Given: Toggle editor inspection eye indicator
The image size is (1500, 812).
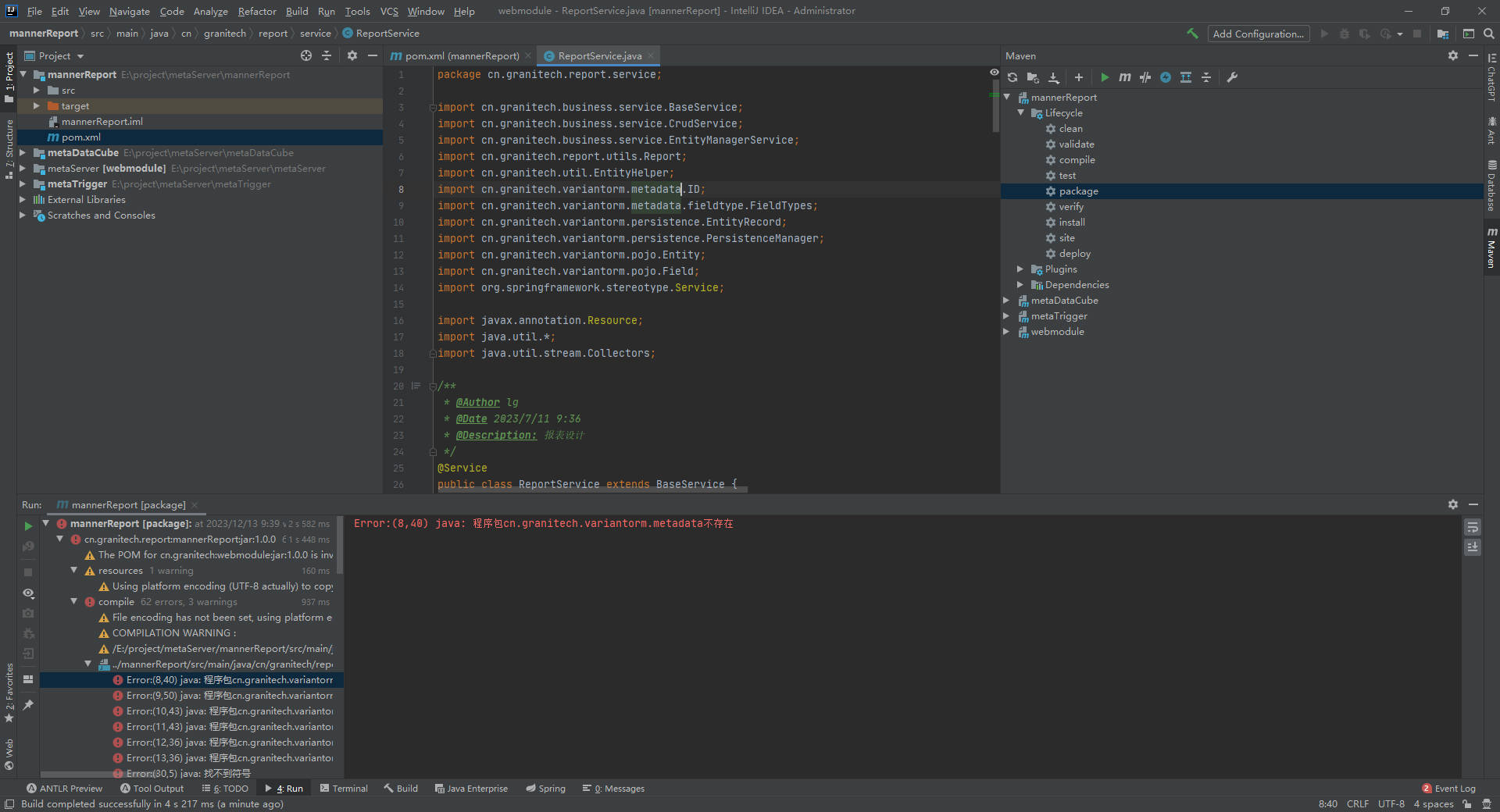Looking at the screenshot, I should tap(994, 72).
